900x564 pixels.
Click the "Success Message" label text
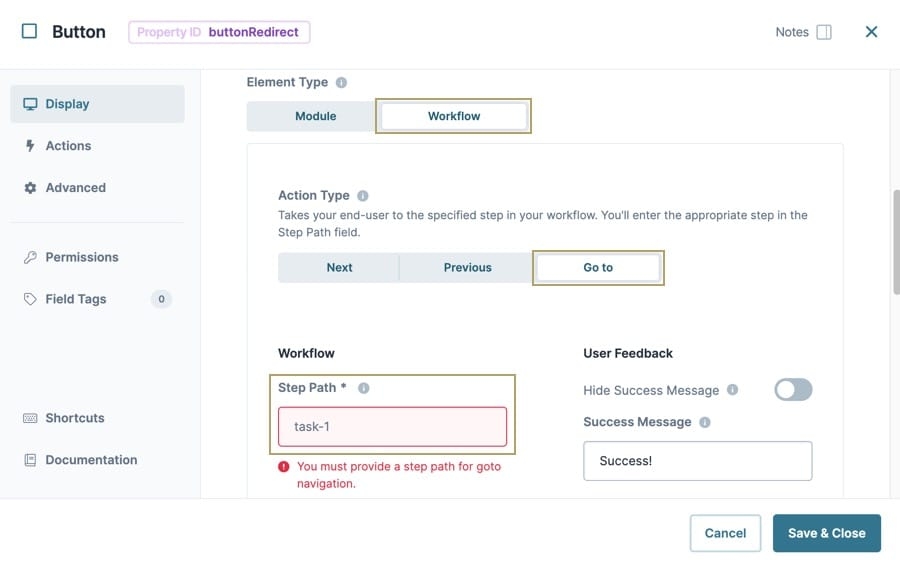tap(637, 422)
